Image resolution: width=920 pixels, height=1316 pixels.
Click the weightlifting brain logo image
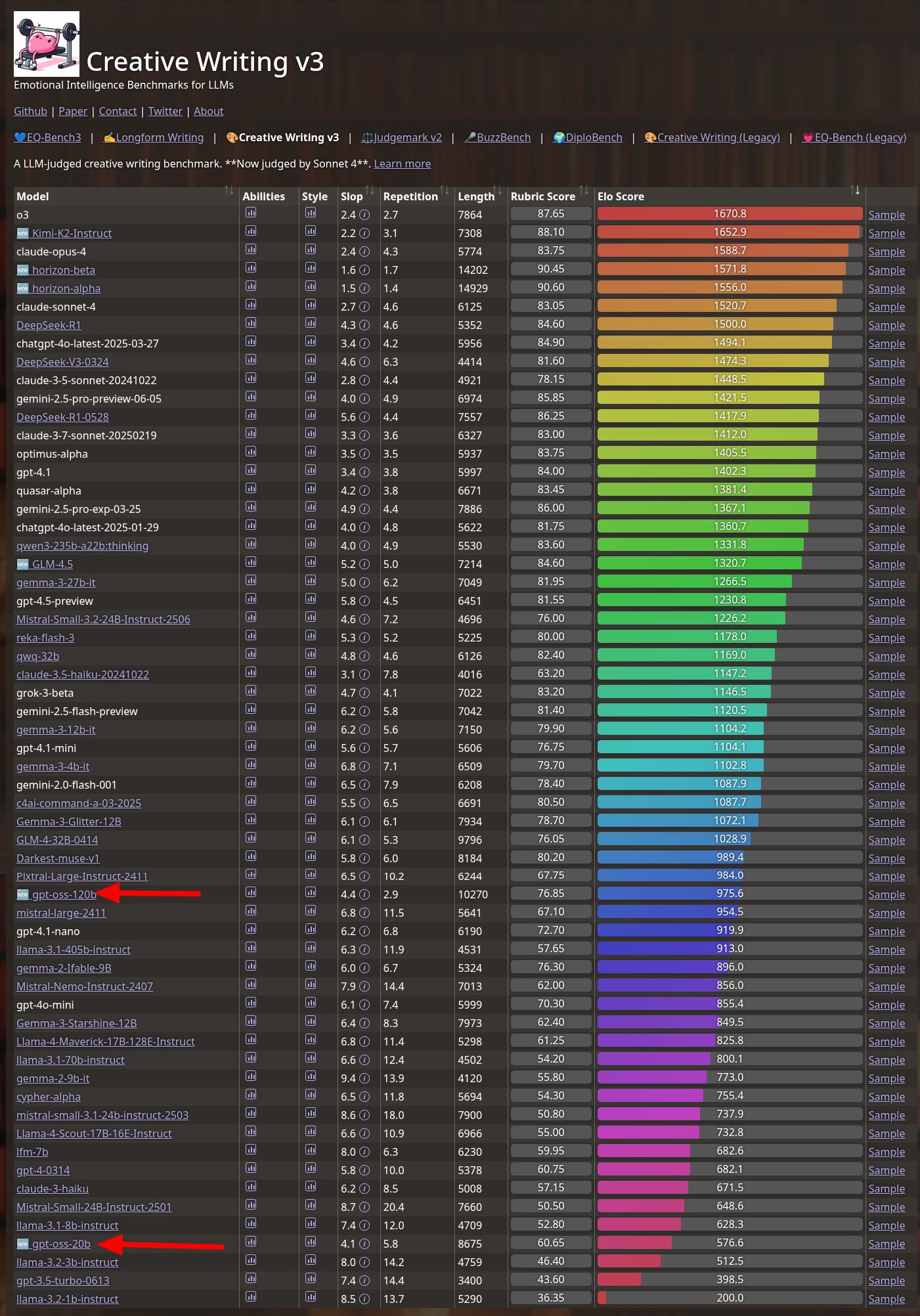coord(47,44)
